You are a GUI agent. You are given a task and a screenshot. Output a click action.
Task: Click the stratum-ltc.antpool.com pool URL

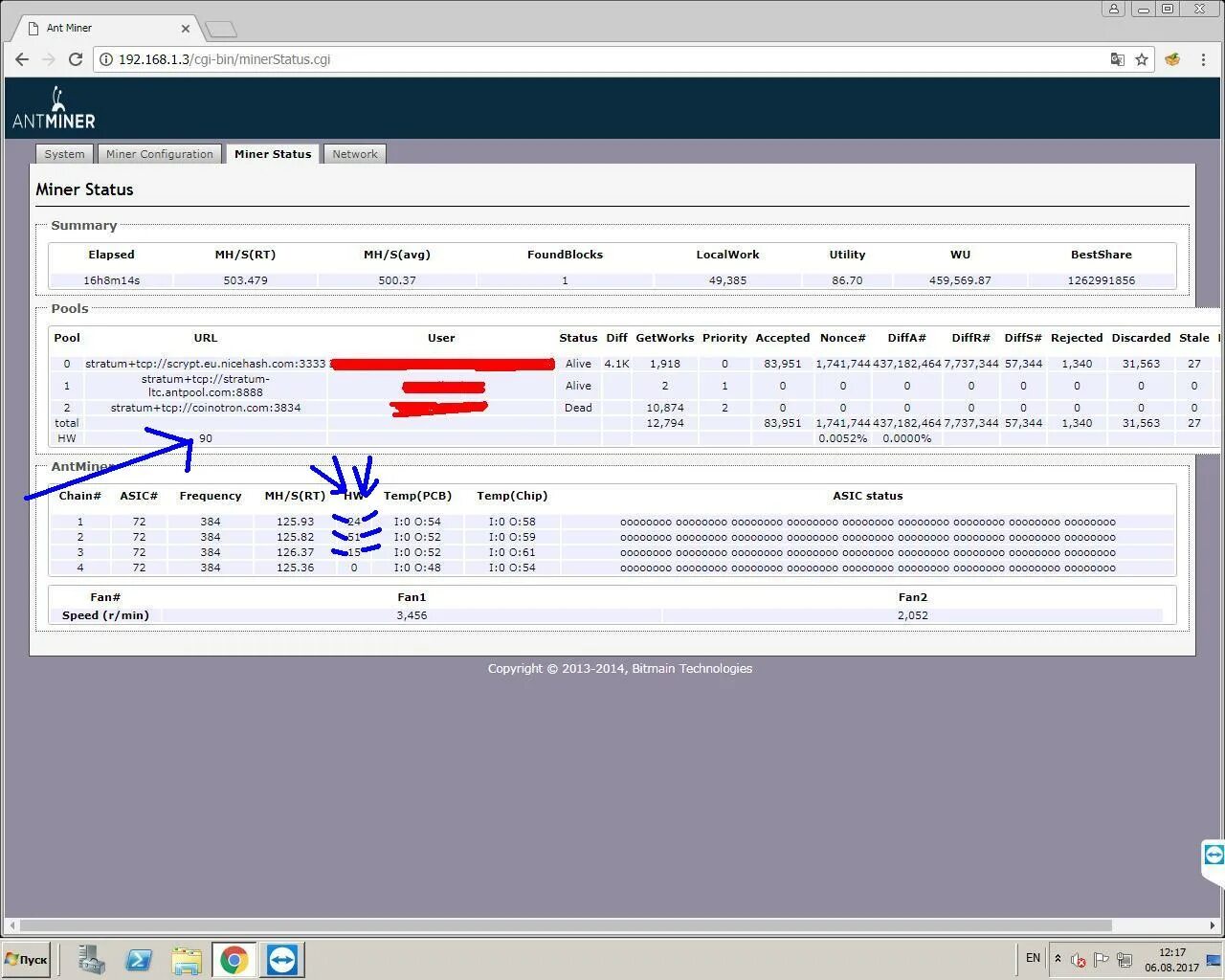pos(205,386)
